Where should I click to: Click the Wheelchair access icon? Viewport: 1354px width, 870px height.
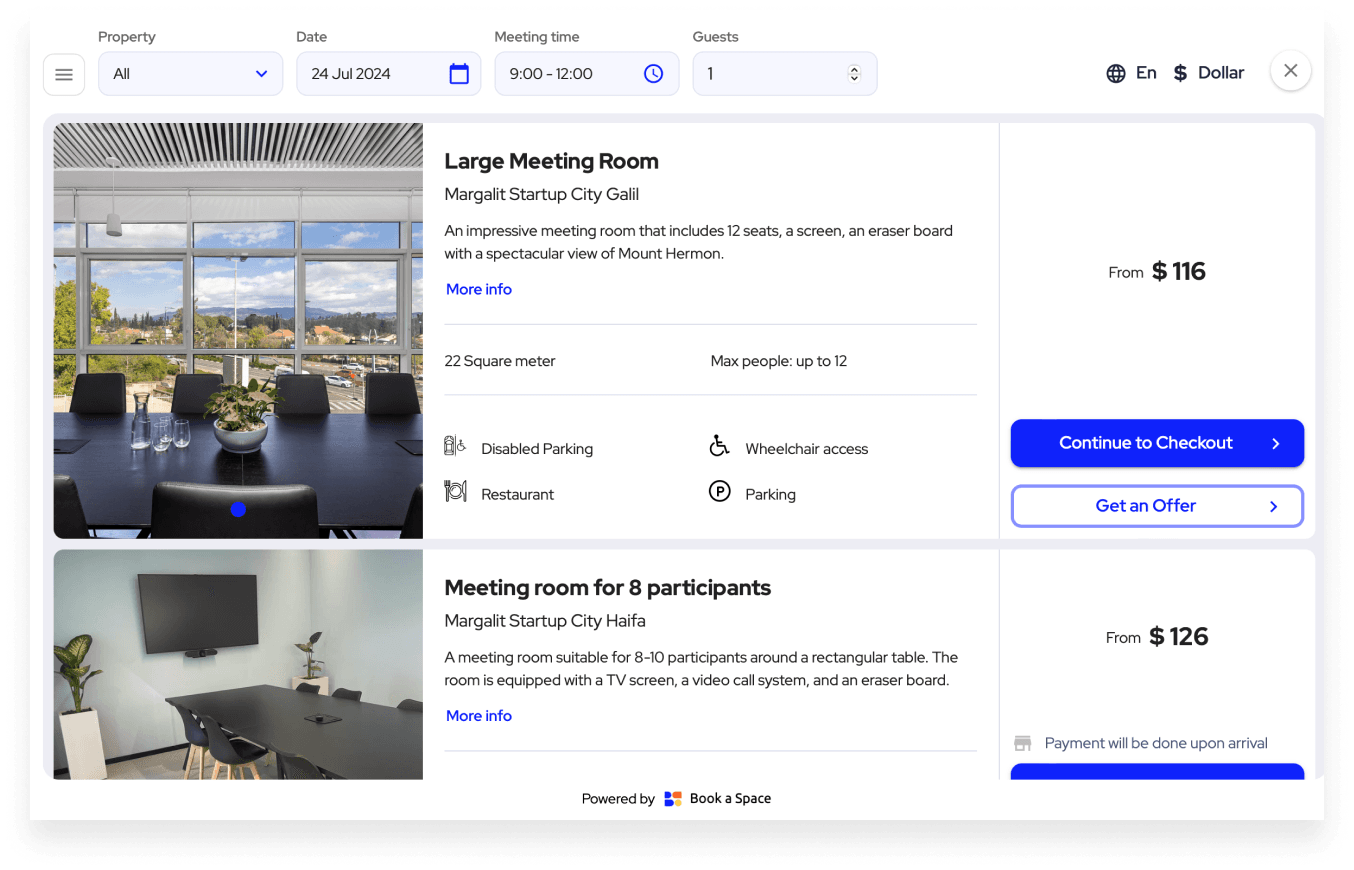[719, 447]
